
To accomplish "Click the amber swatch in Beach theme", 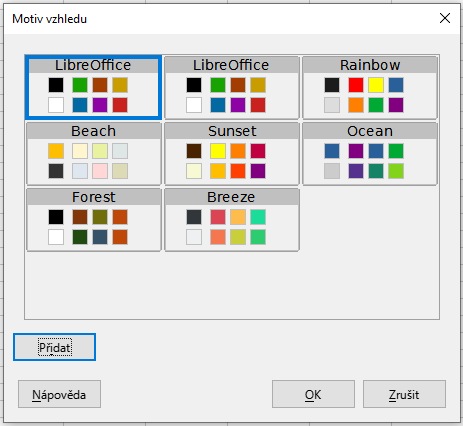I will pyautogui.click(x=56, y=151).
